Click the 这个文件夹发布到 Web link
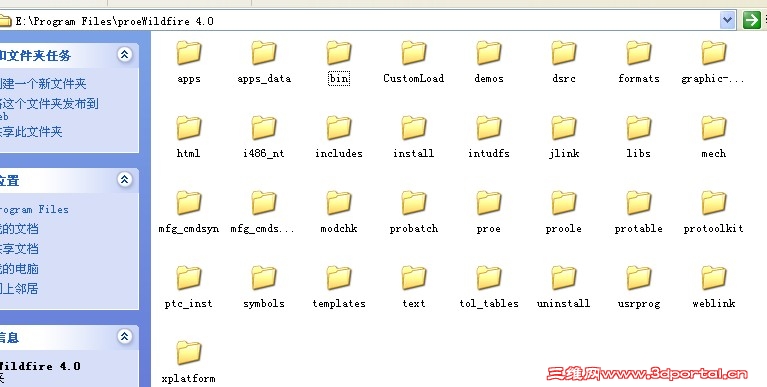The image size is (767, 387). click(x=49, y=110)
